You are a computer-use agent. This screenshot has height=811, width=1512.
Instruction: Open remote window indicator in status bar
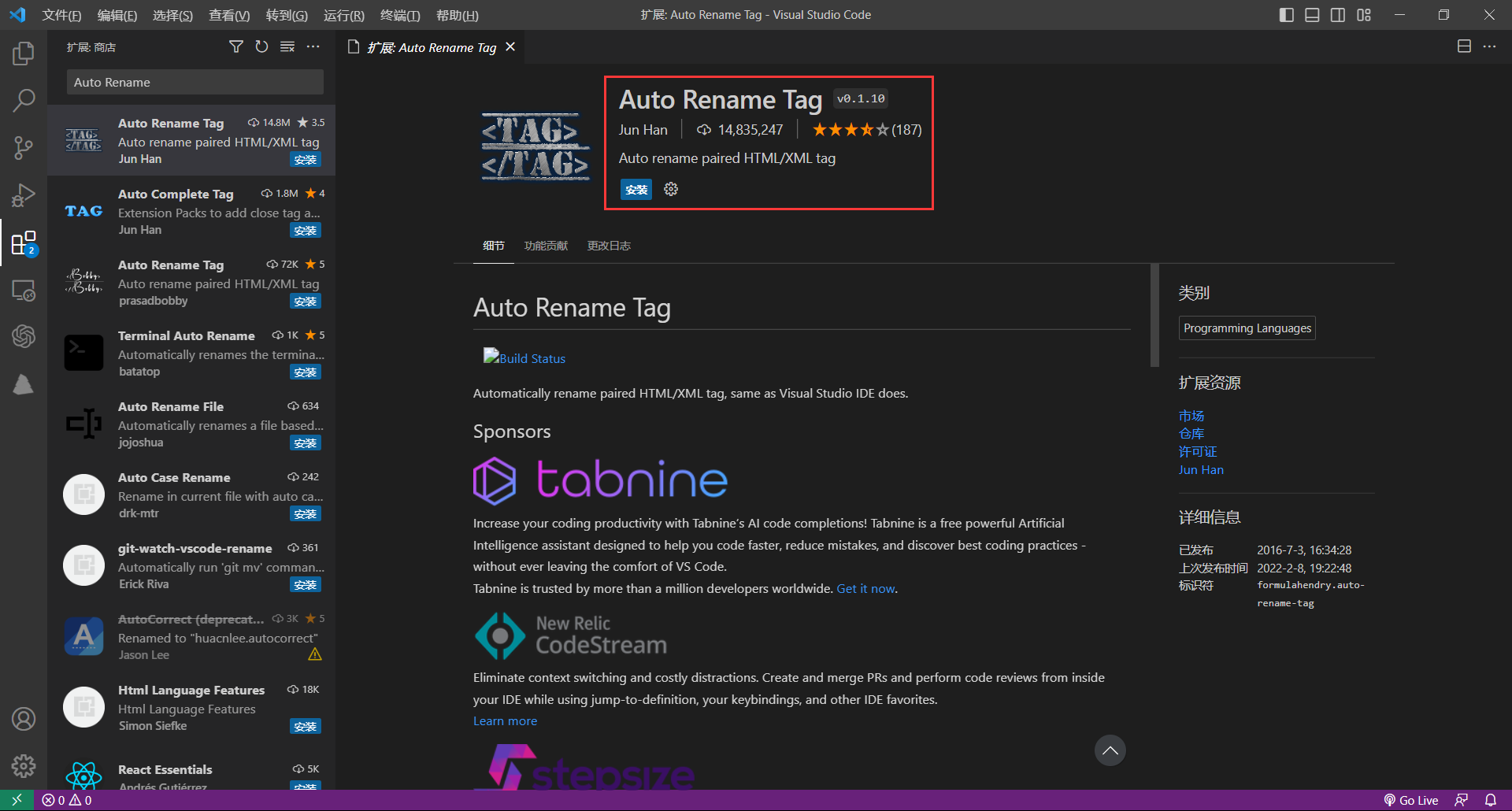point(17,800)
